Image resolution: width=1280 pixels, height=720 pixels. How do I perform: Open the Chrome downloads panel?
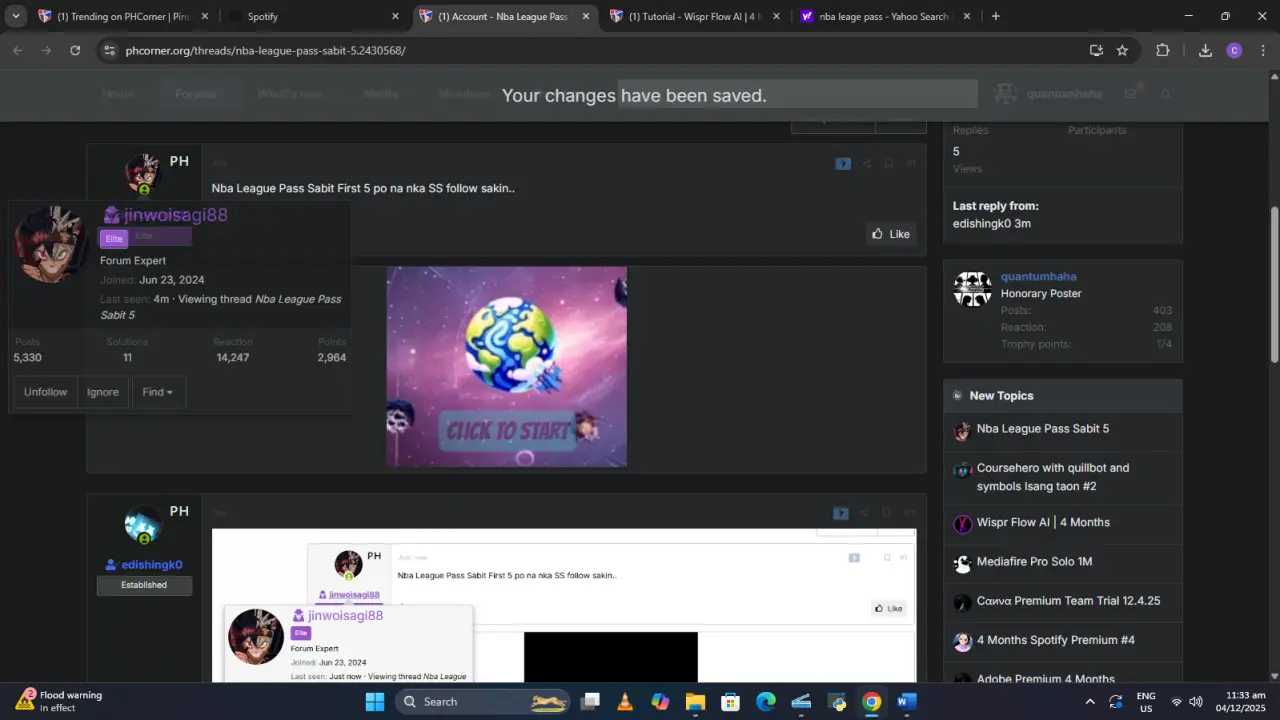[1205, 50]
